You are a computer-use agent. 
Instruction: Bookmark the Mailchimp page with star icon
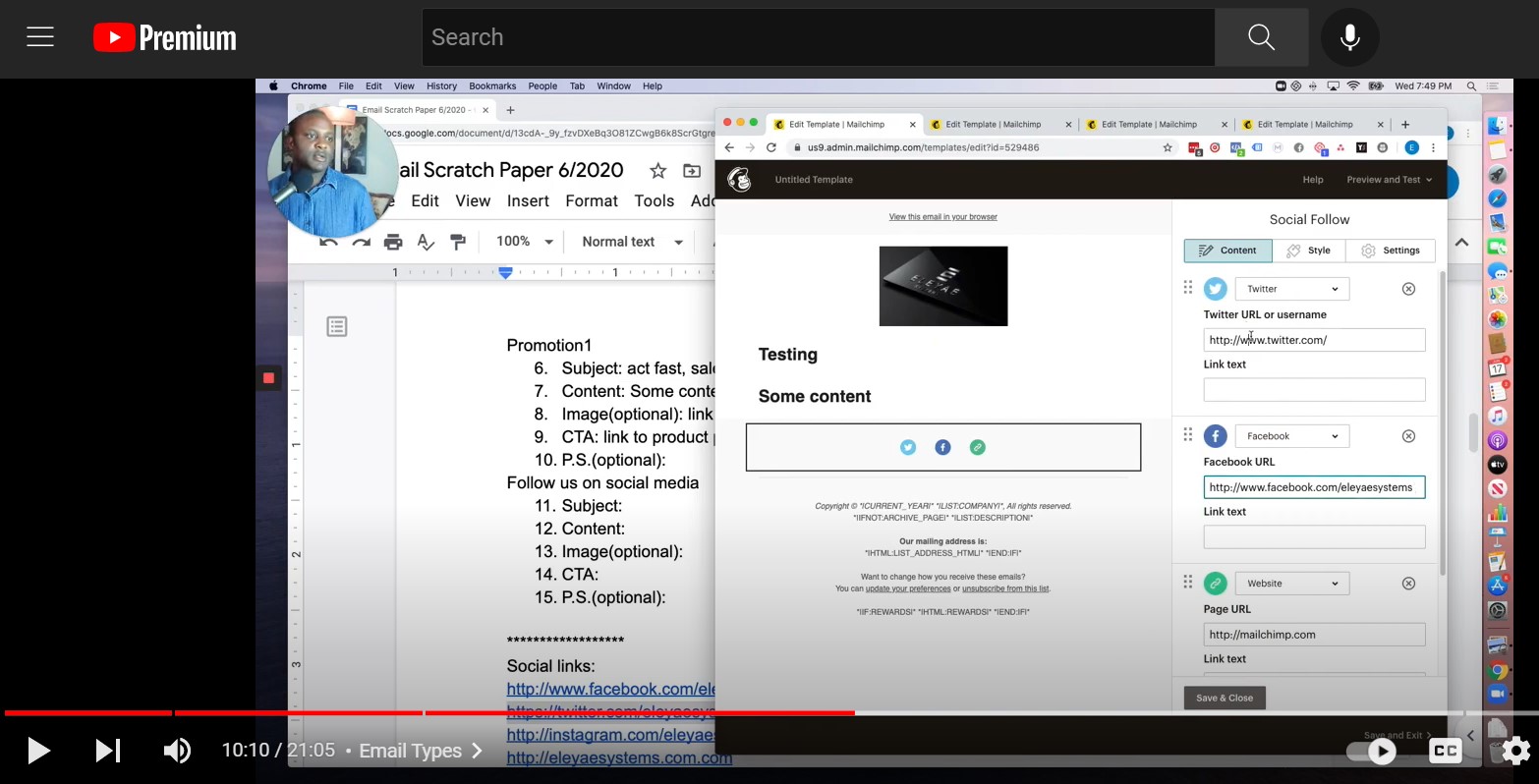click(x=1168, y=147)
